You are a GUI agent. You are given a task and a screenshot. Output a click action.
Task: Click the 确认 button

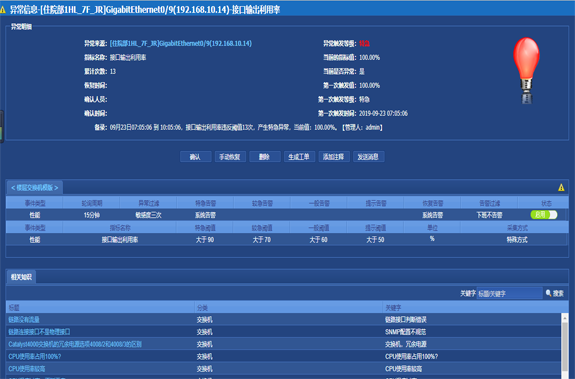[x=195, y=157]
